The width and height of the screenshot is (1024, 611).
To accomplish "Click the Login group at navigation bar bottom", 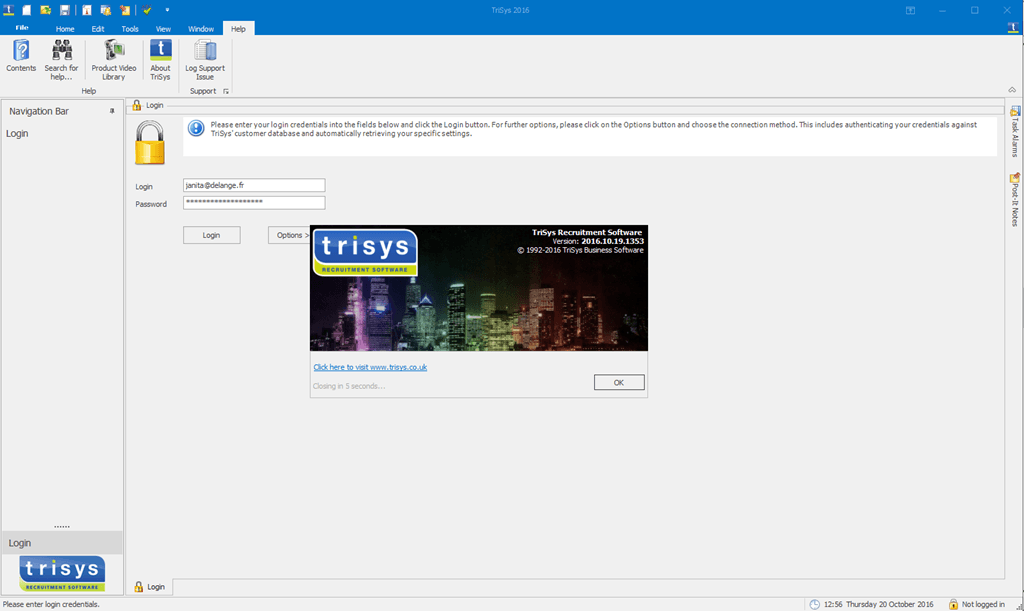I will tap(62, 543).
